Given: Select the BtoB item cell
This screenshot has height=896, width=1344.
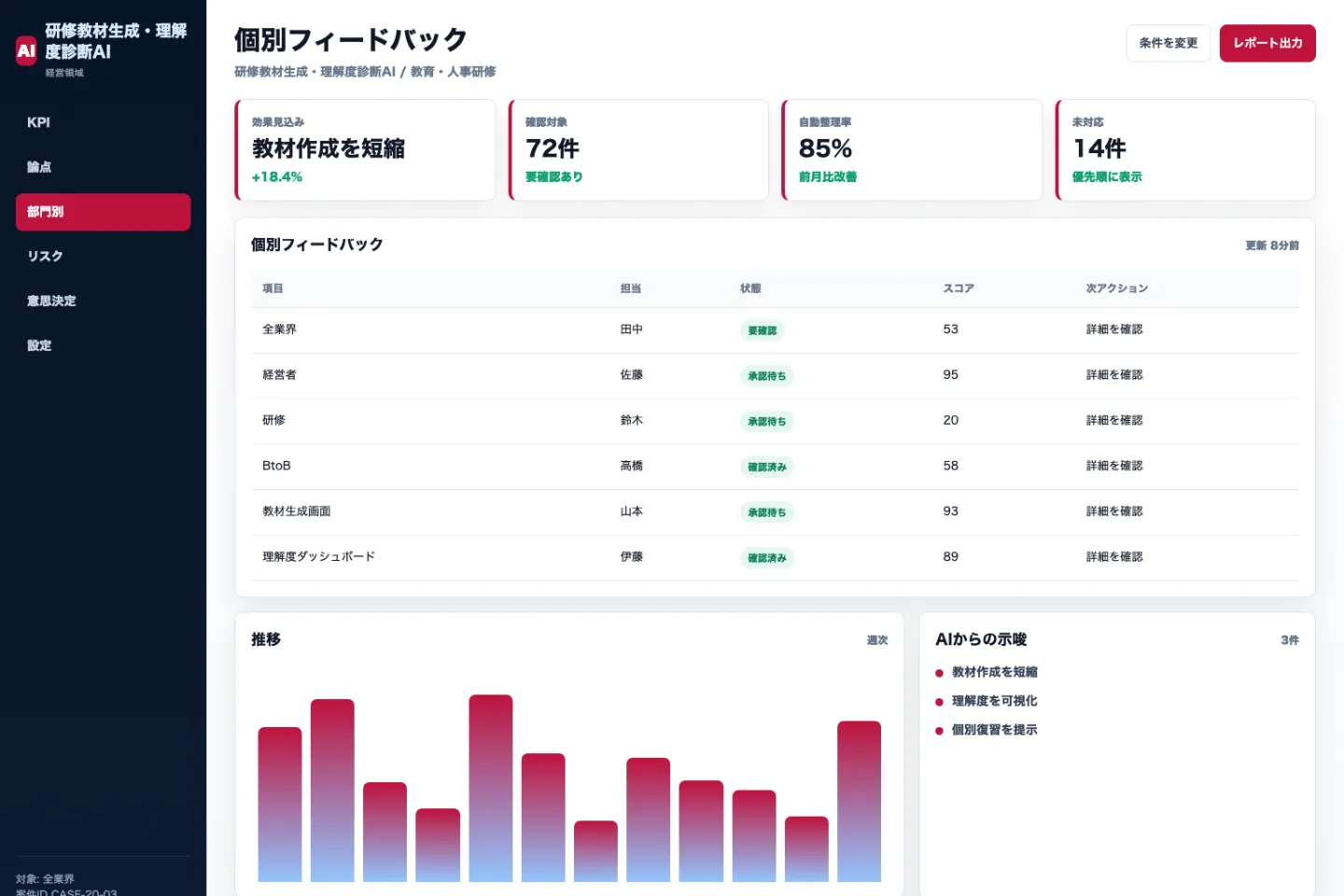Looking at the screenshot, I should pyautogui.click(x=276, y=466).
